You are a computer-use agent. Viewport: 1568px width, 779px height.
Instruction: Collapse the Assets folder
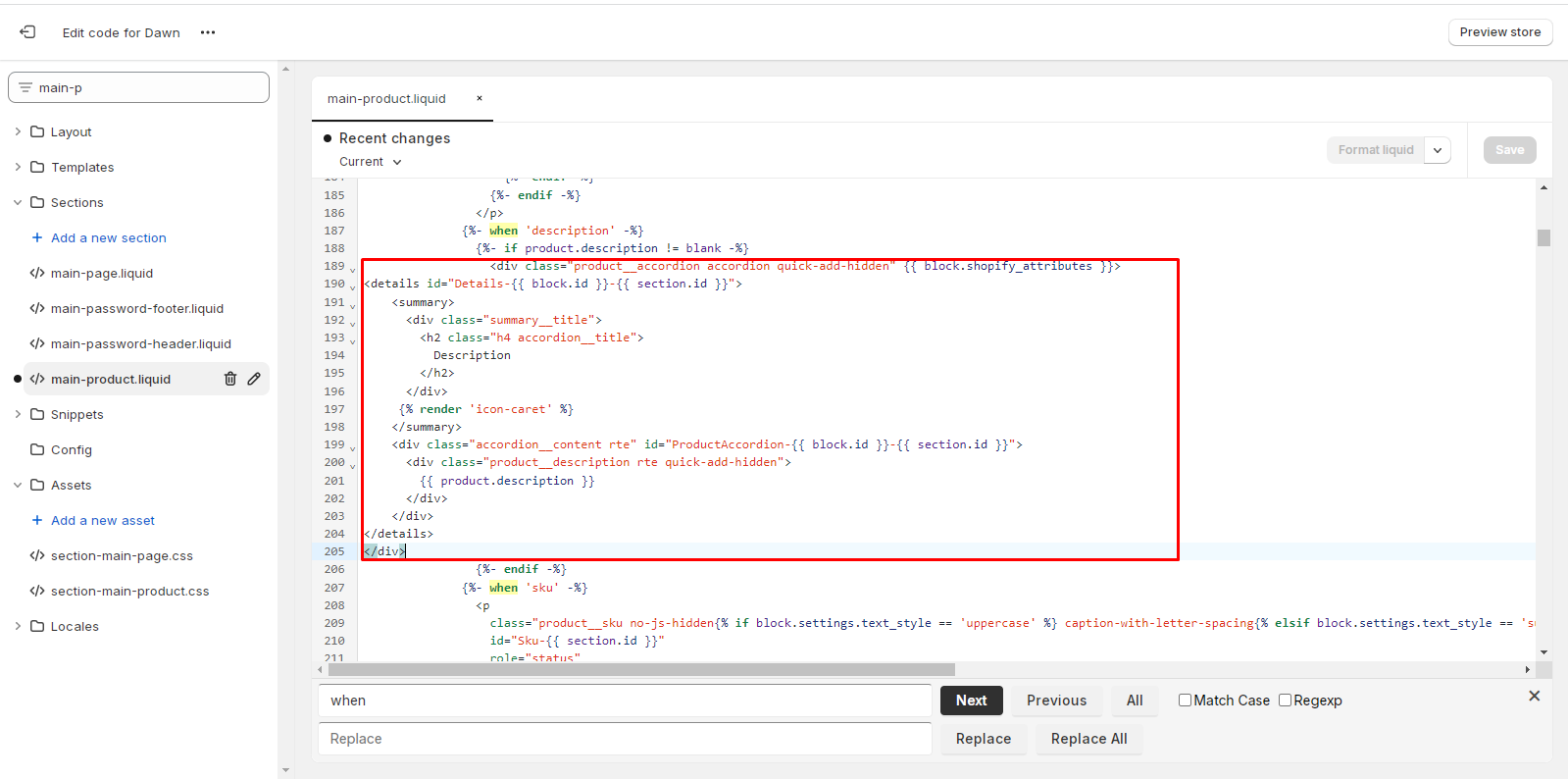(18, 485)
